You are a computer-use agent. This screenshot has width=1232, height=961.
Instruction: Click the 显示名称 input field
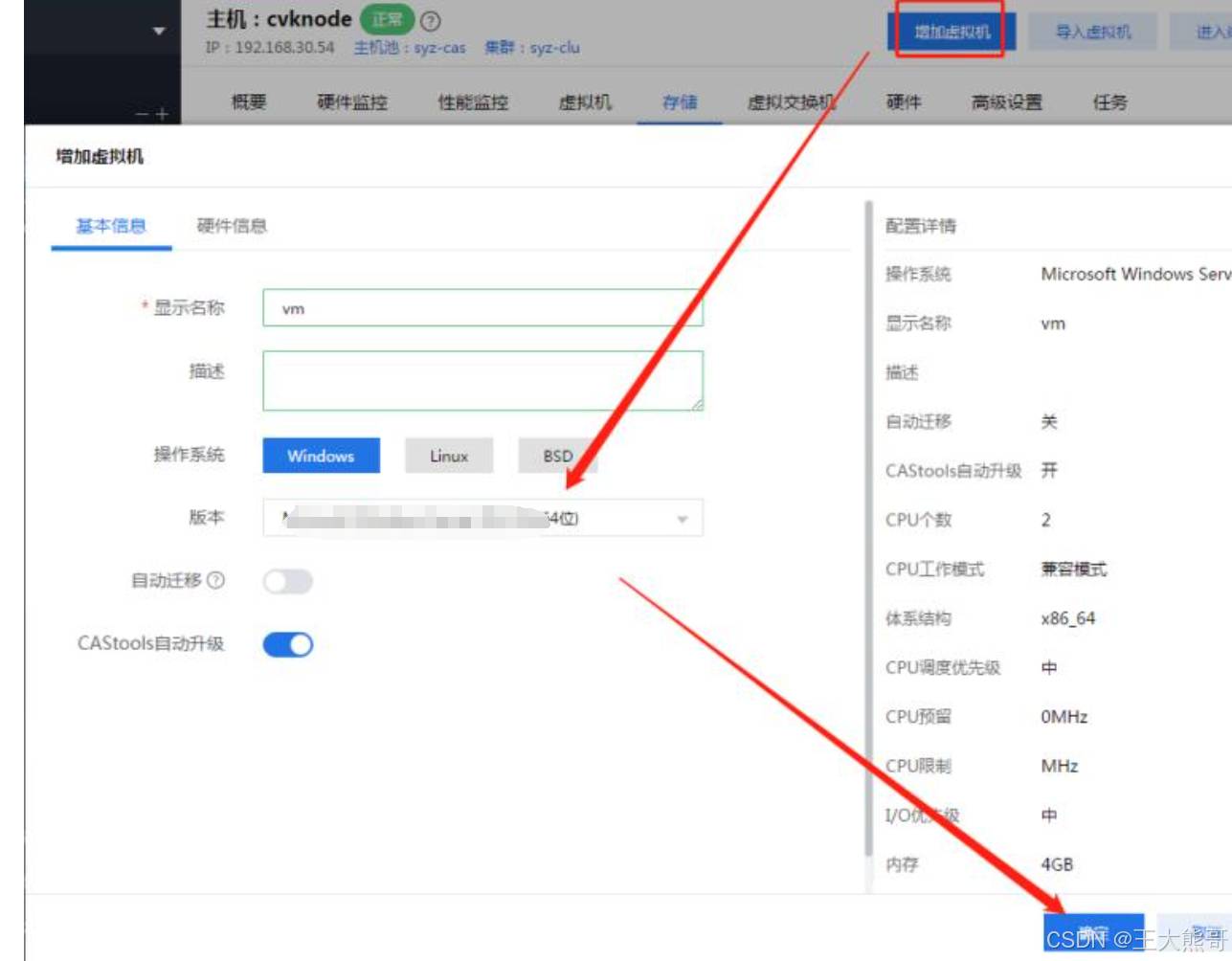coord(482,308)
